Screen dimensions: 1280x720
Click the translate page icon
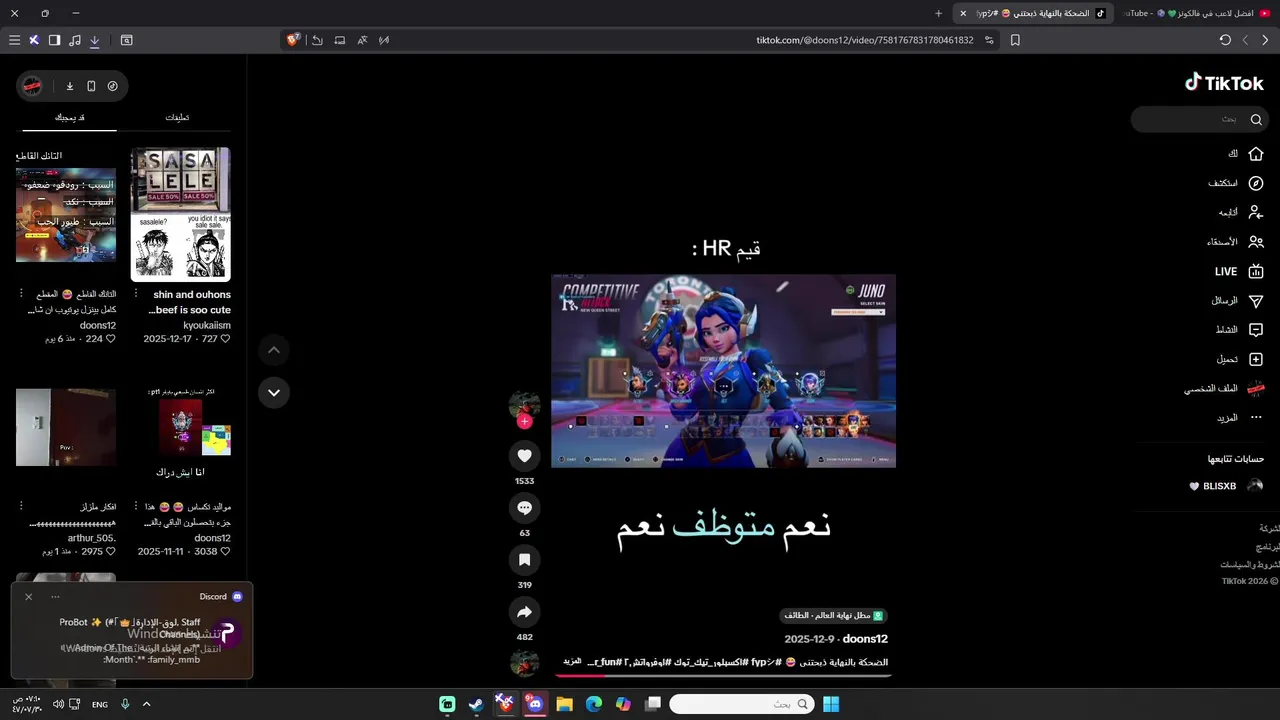tap(362, 40)
